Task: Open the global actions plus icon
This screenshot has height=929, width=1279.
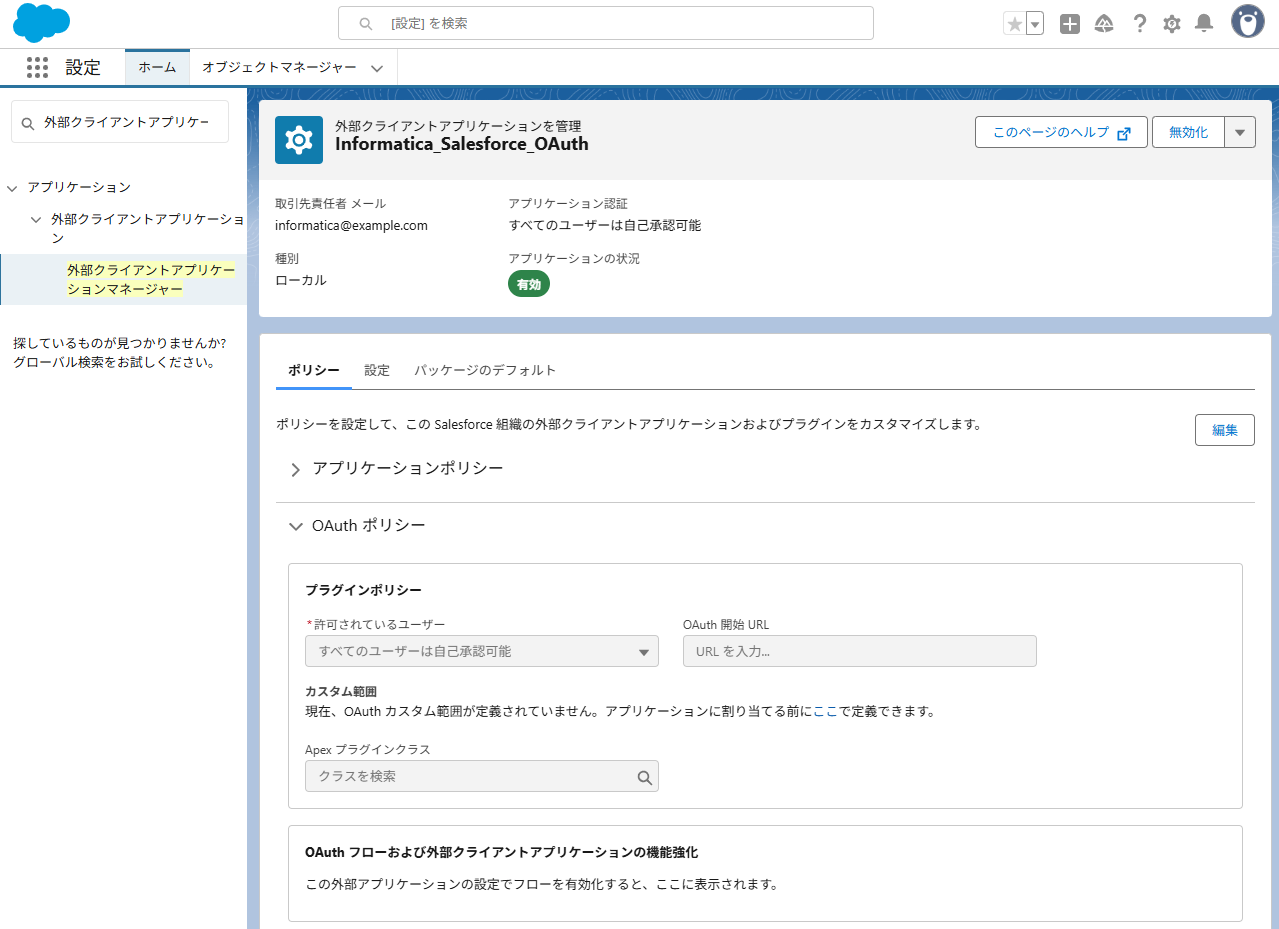Action: point(1070,24)
